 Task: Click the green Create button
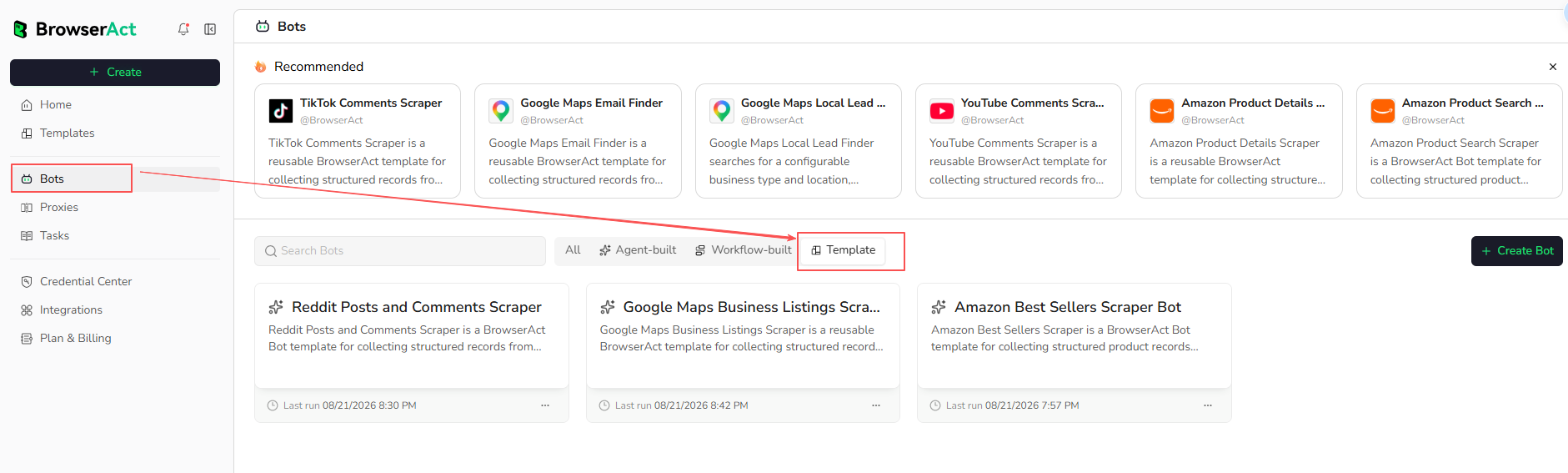pos(115,73)
